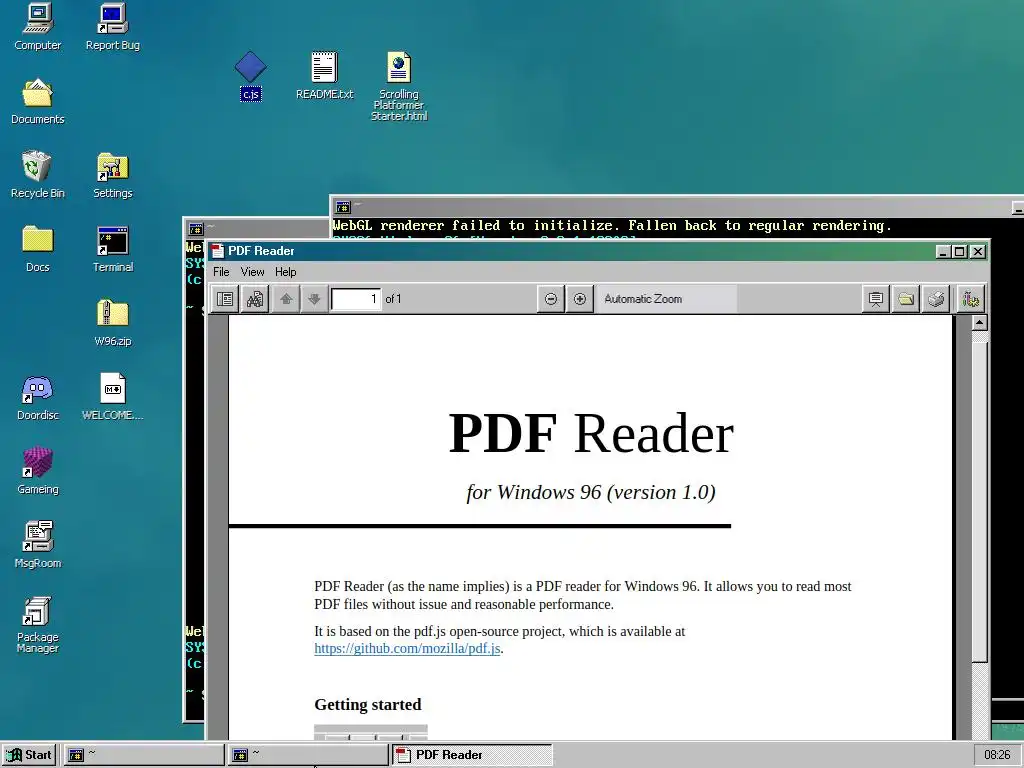Select the README.txt file icon
Image resolution: width=1024 pixels, height=768 pixels.
324,76
